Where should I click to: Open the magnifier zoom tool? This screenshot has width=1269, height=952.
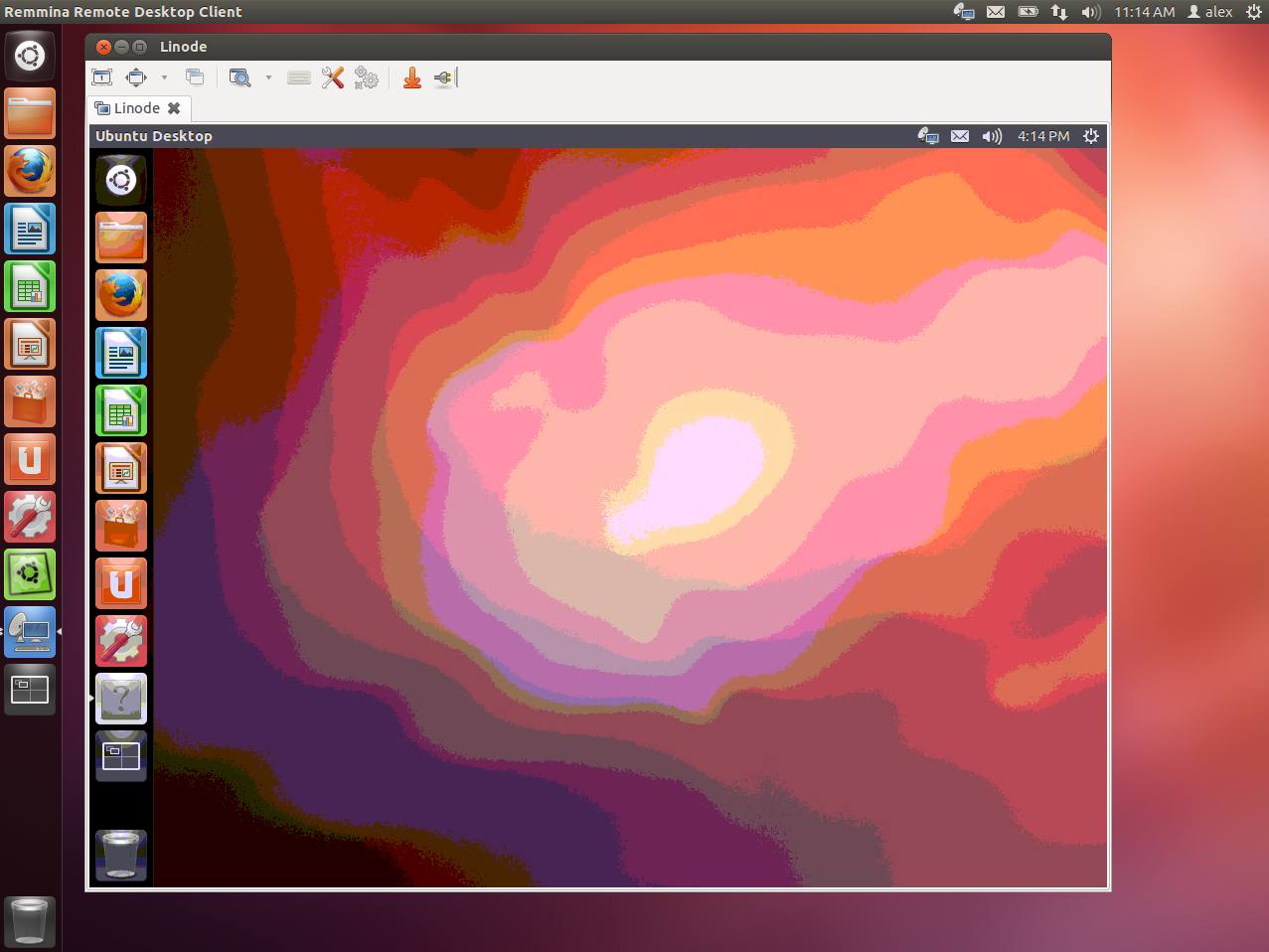[x=239, y=78]
